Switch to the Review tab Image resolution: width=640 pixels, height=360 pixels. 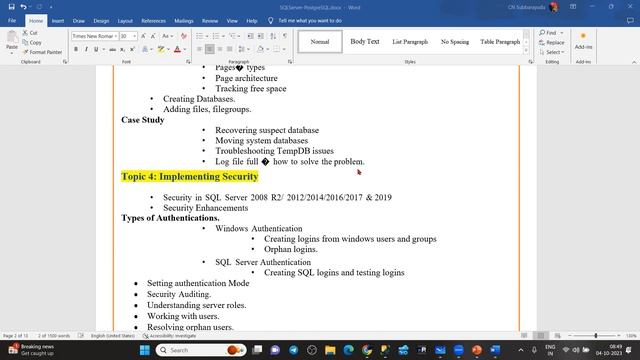pos(210,20)
